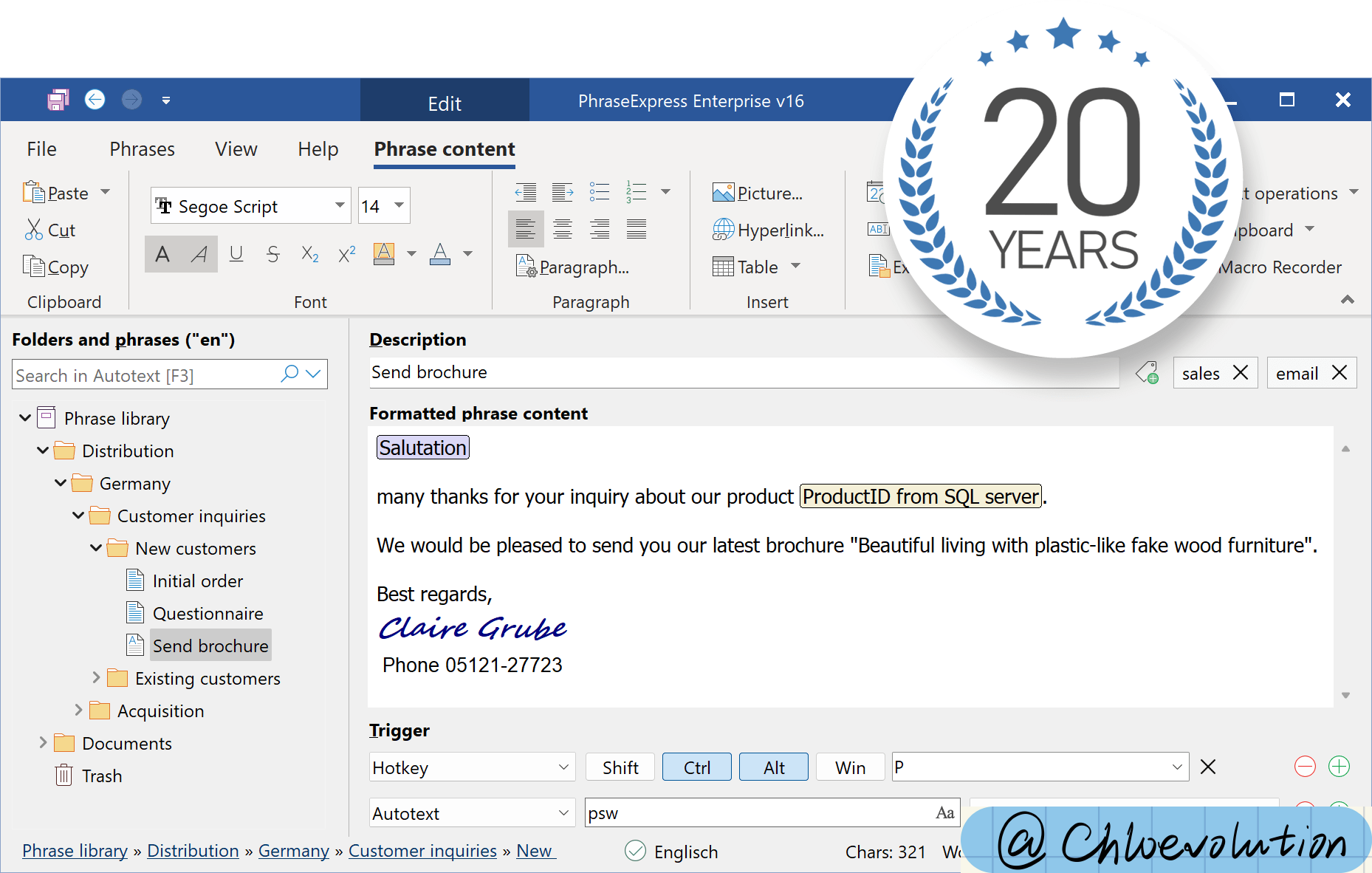Remove the sales tag
The width and height of the screenshot is (1372, 873).
coord(1241,372)
